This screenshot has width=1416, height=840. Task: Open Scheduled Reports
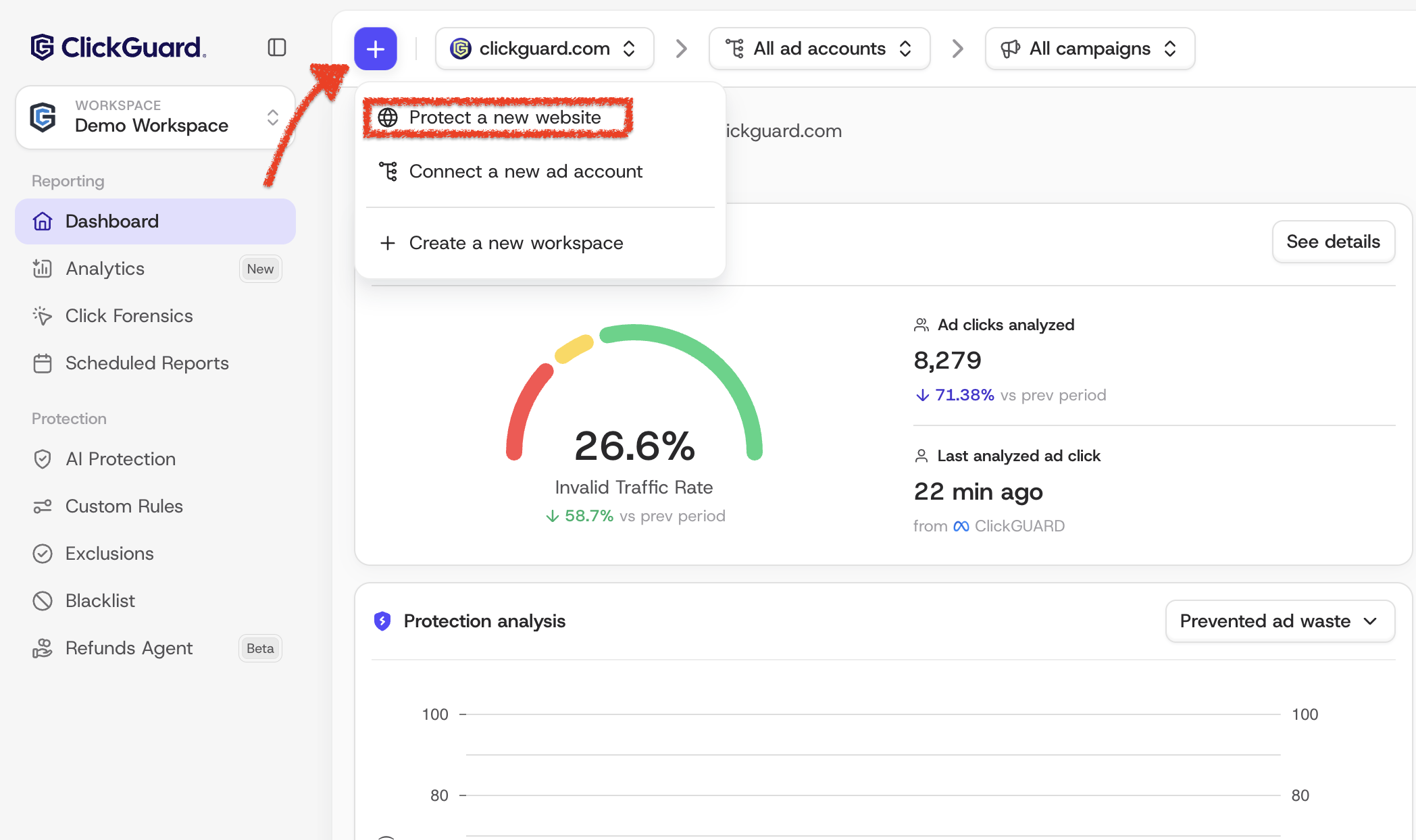tap(155, 363)
